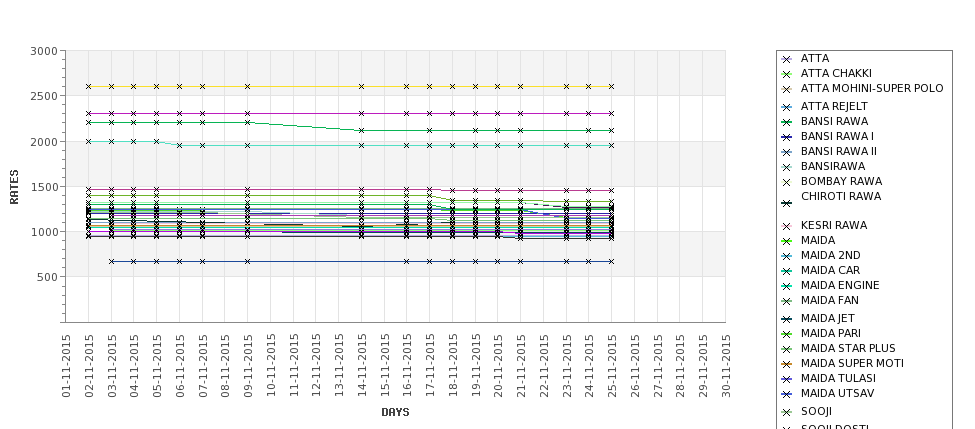This screenshot has height=429, width=975.
Task: Click magenta 2300 line point on 14-11-2015
Action: pyautogui.click(x=361, y=113)
